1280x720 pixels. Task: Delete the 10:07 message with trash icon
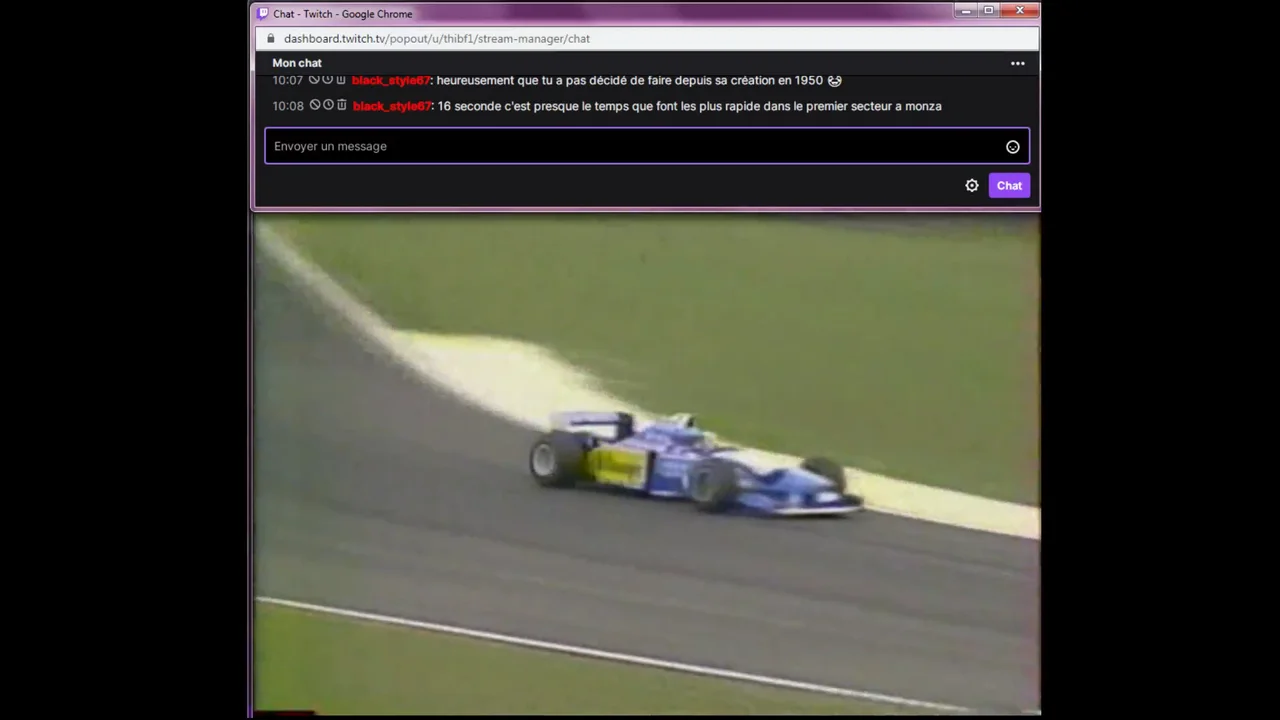coord(341,80)
